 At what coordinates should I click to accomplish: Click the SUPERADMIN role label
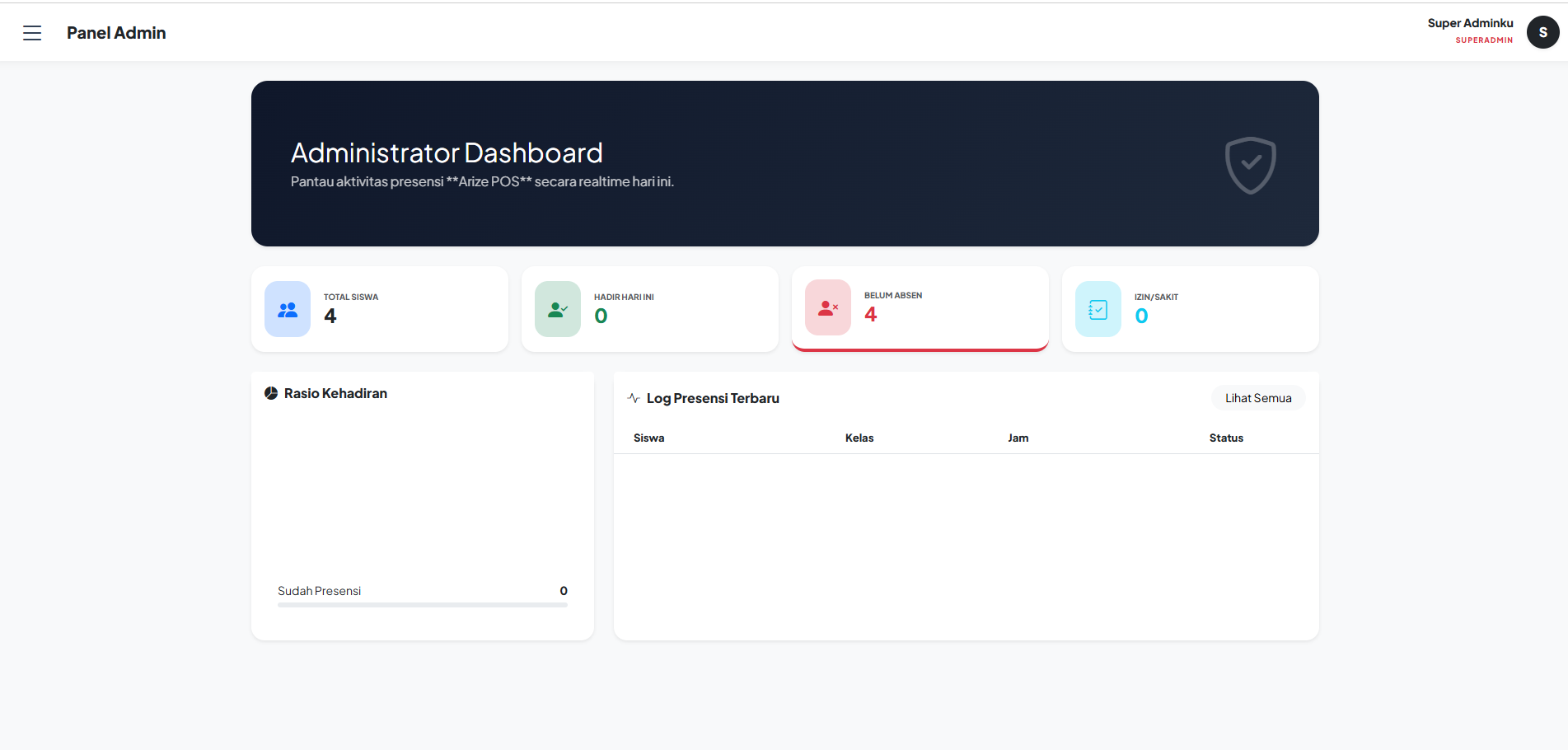[1484, 40]
